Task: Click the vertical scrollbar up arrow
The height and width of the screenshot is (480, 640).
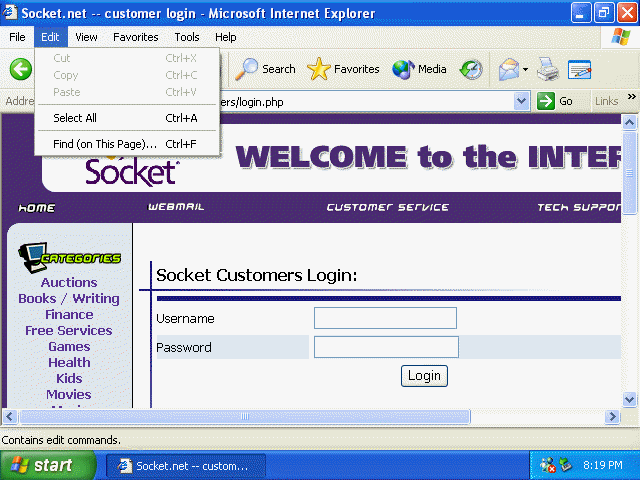Action: [629, 122]
